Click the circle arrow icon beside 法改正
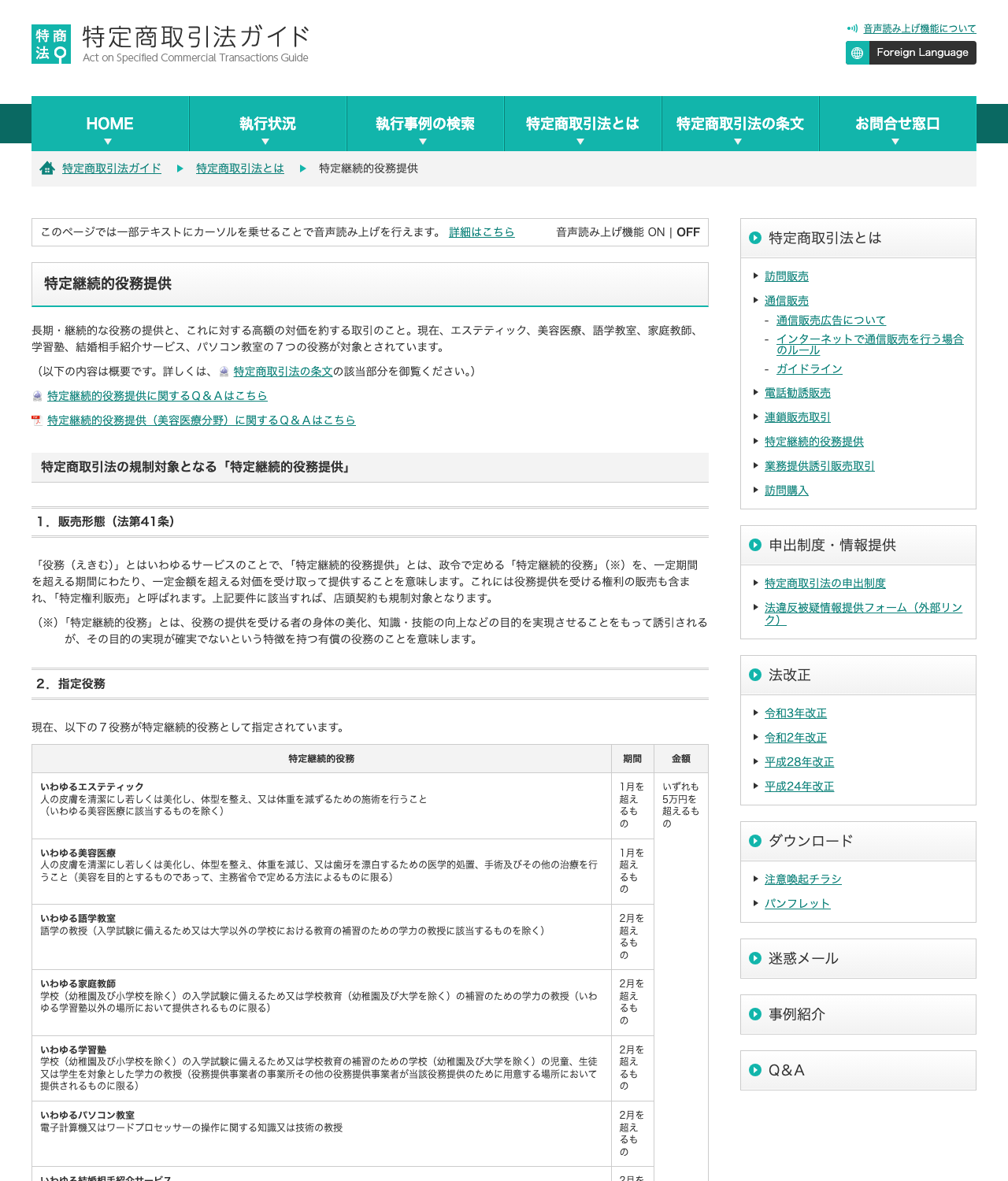Screen dimensions: 1008x1181 pos(755,675)
